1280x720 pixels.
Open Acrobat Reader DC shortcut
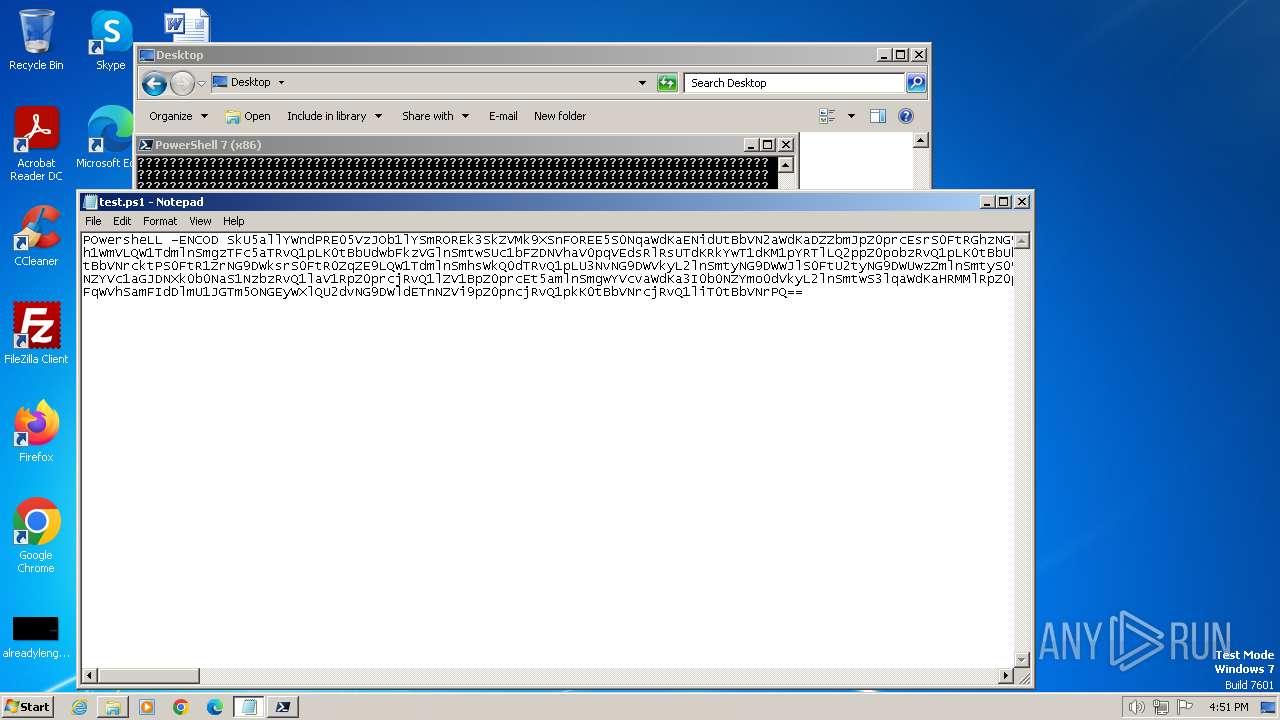click(36, 145)
